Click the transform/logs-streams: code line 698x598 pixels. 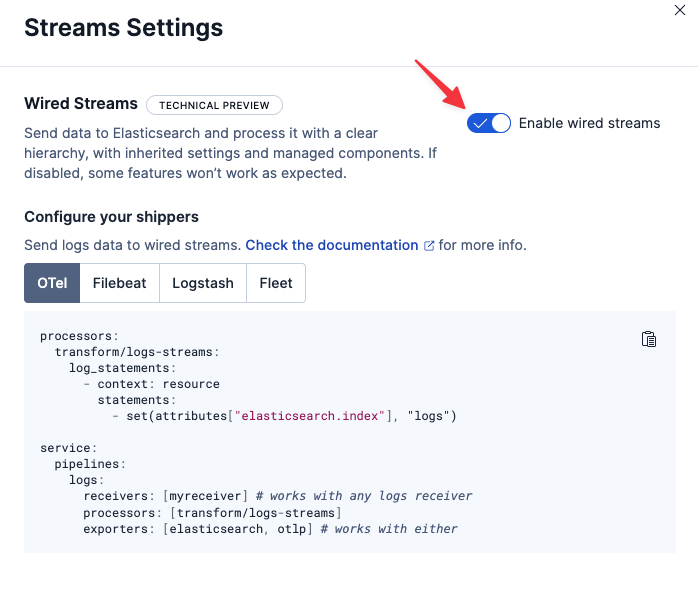click(137, 352)
